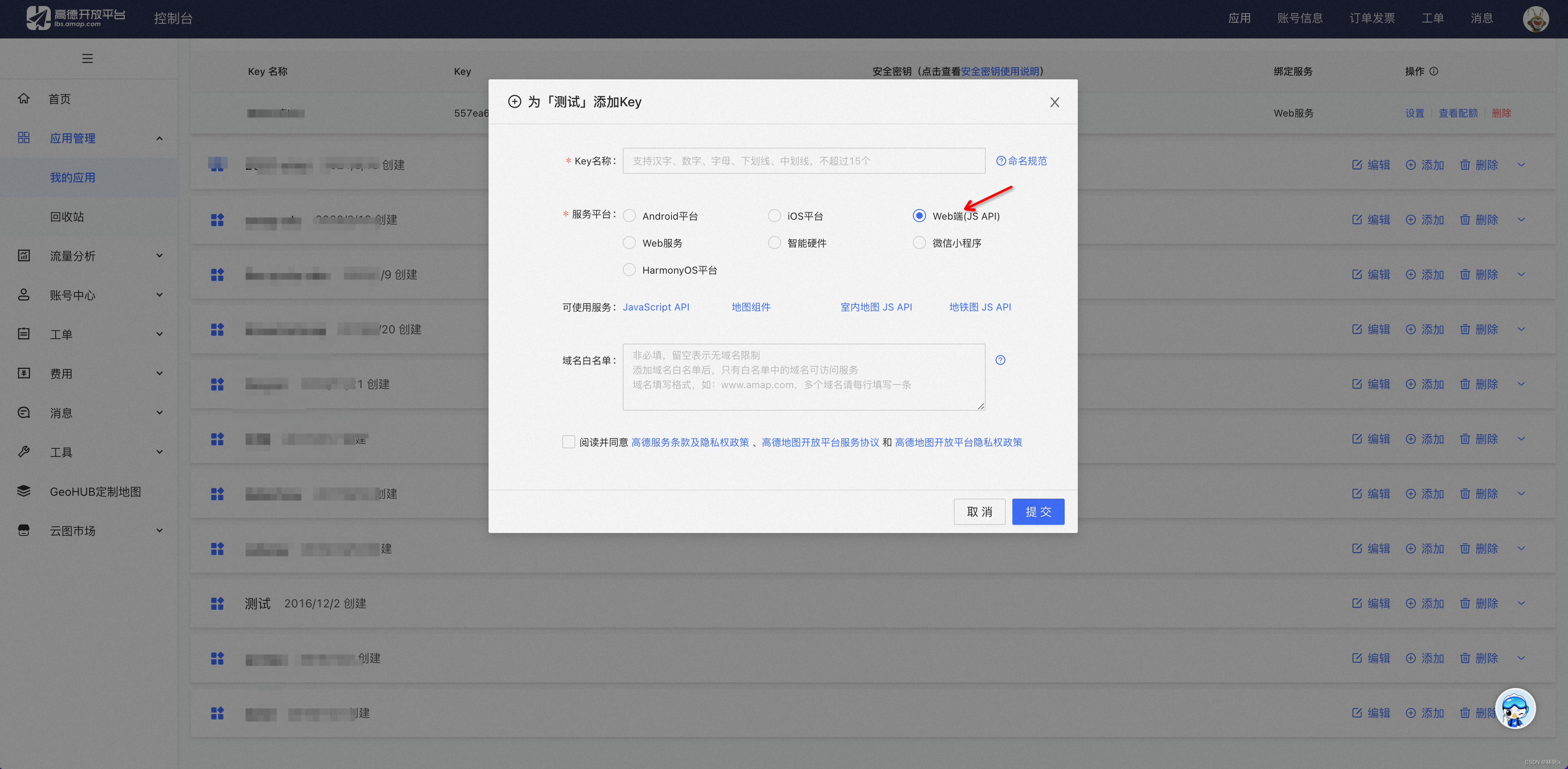Select the Android平台 radio button

click(x=629, y=216)
